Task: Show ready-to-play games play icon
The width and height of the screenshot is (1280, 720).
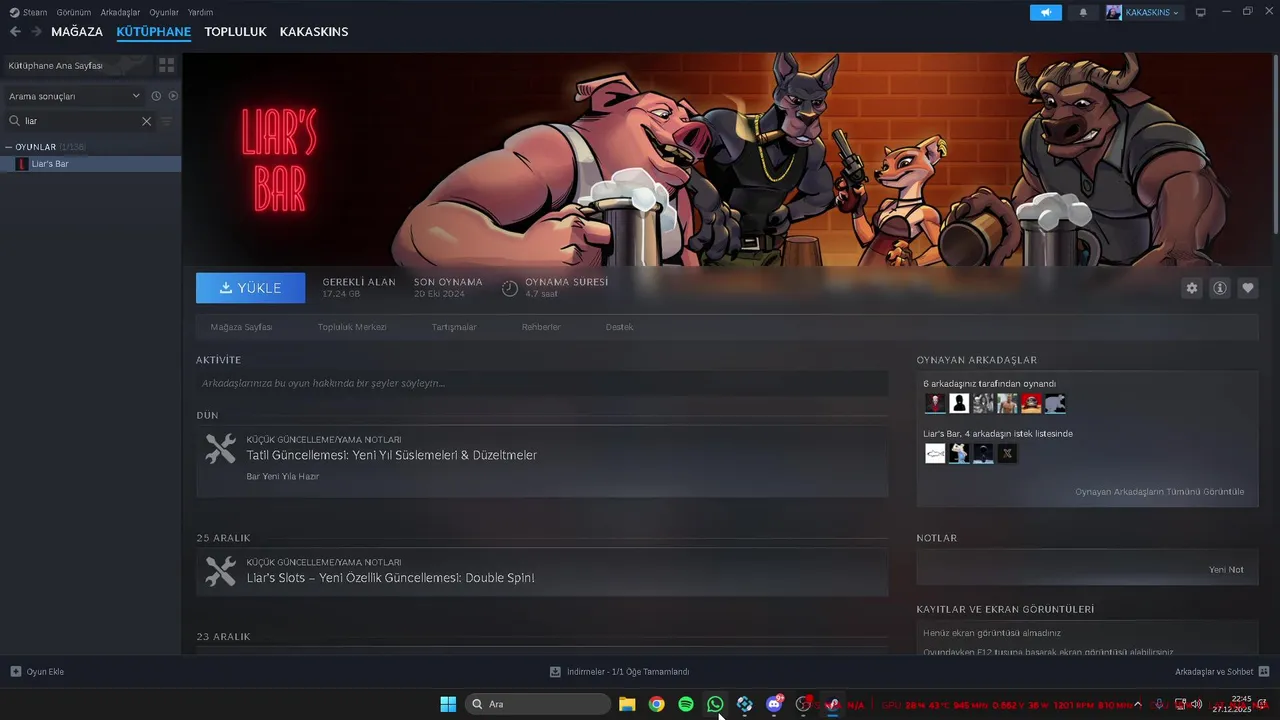Action: [x=173, y=96]
